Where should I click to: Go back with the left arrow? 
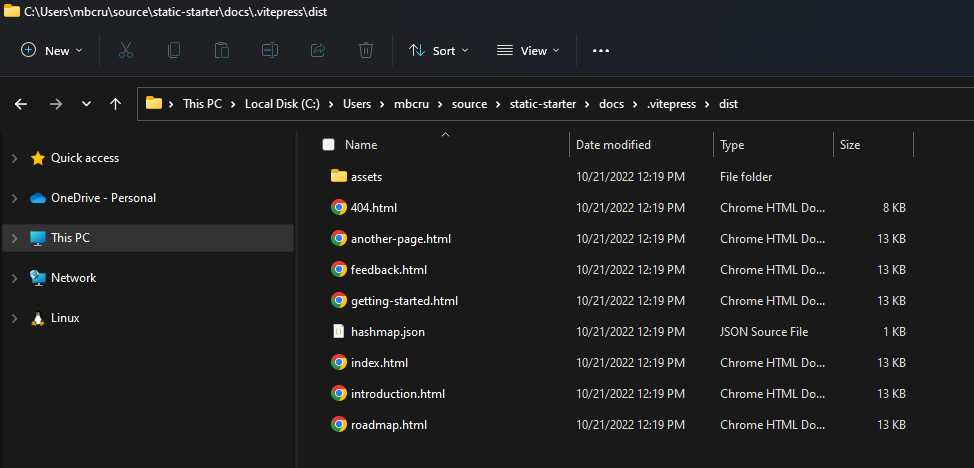(x=21, y=104)
